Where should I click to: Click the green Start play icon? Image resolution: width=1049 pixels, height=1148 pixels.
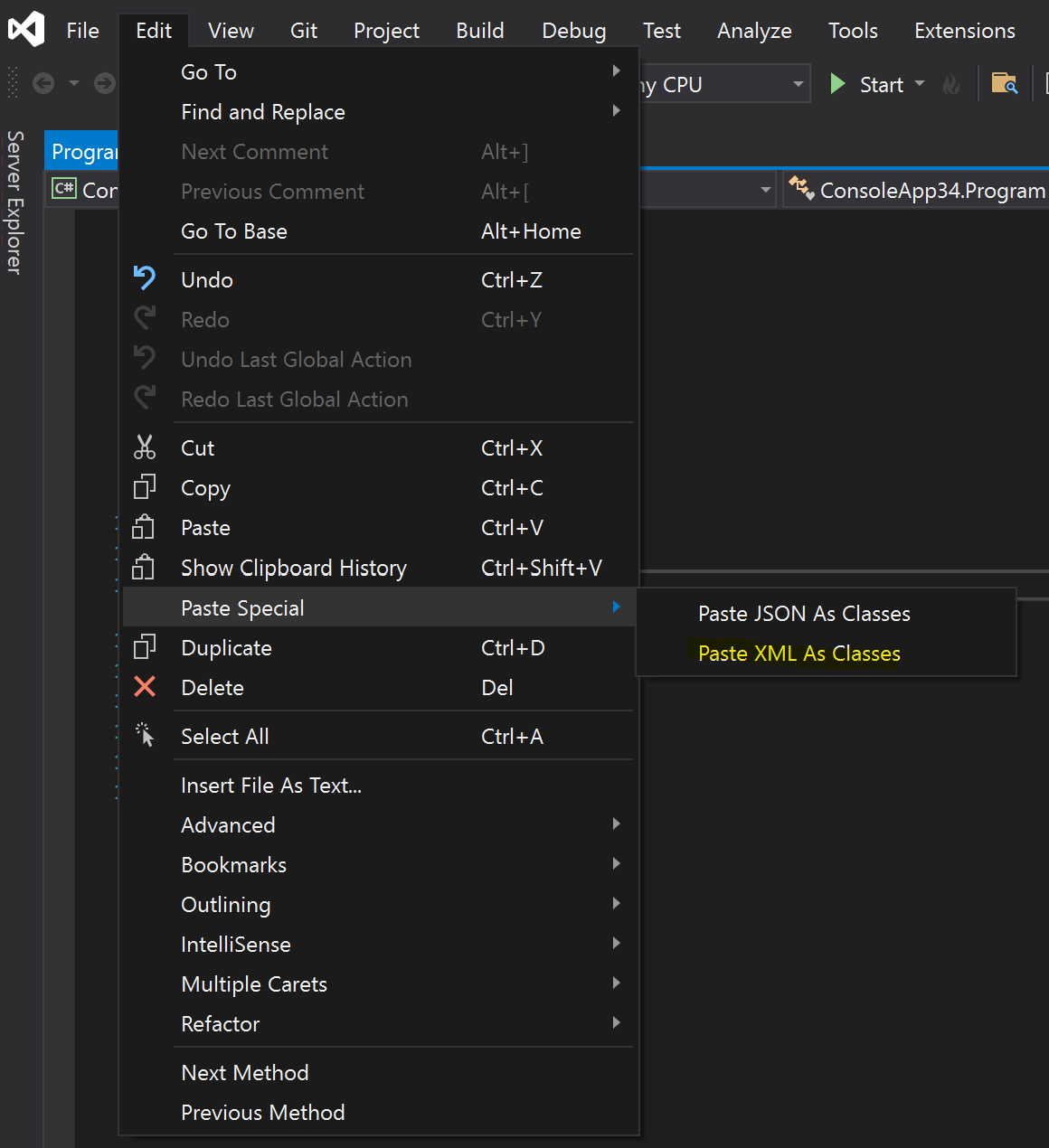837,84
